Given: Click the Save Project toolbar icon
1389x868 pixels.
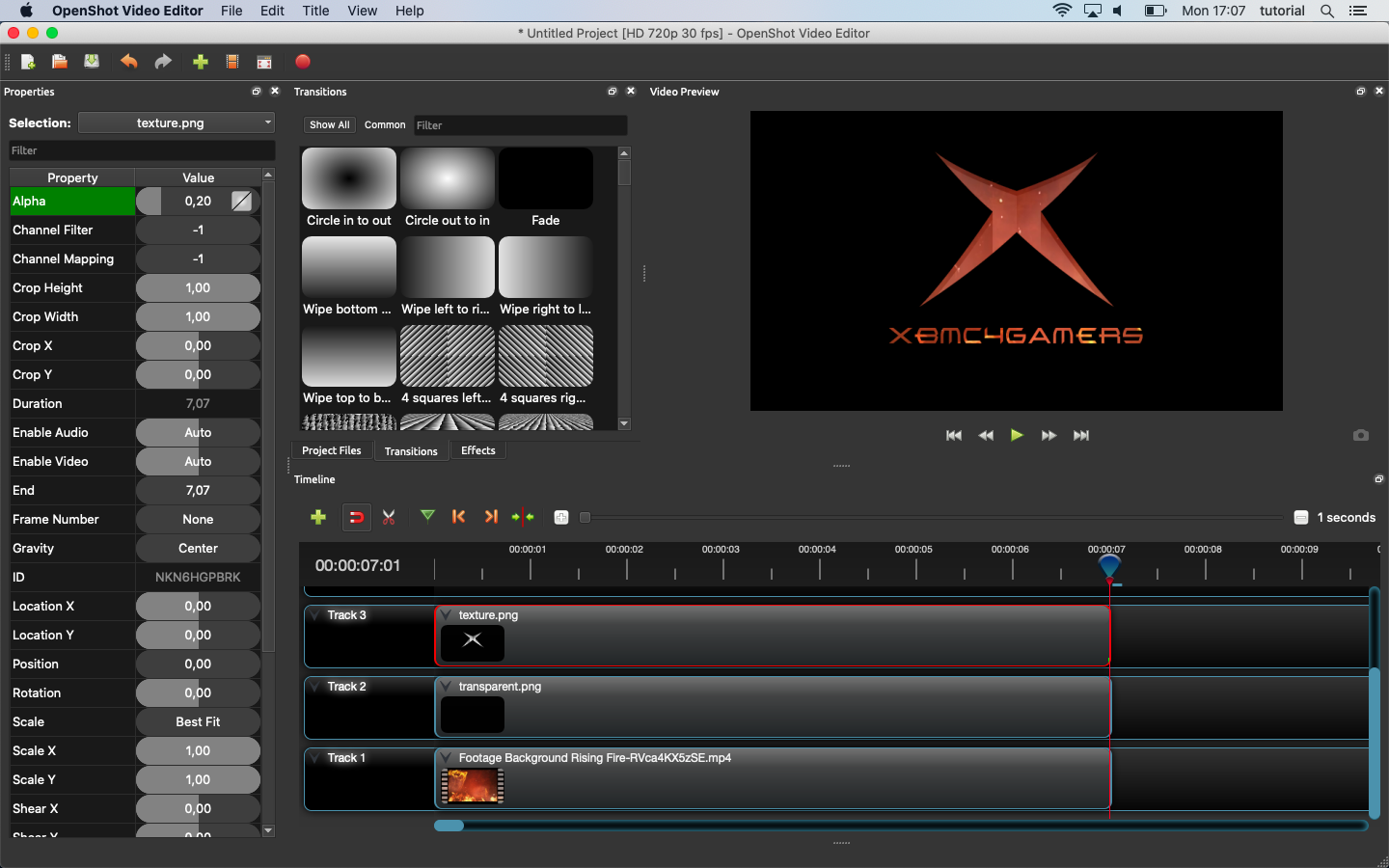Looking at the screenshot, I should click(x=92, y=62).
